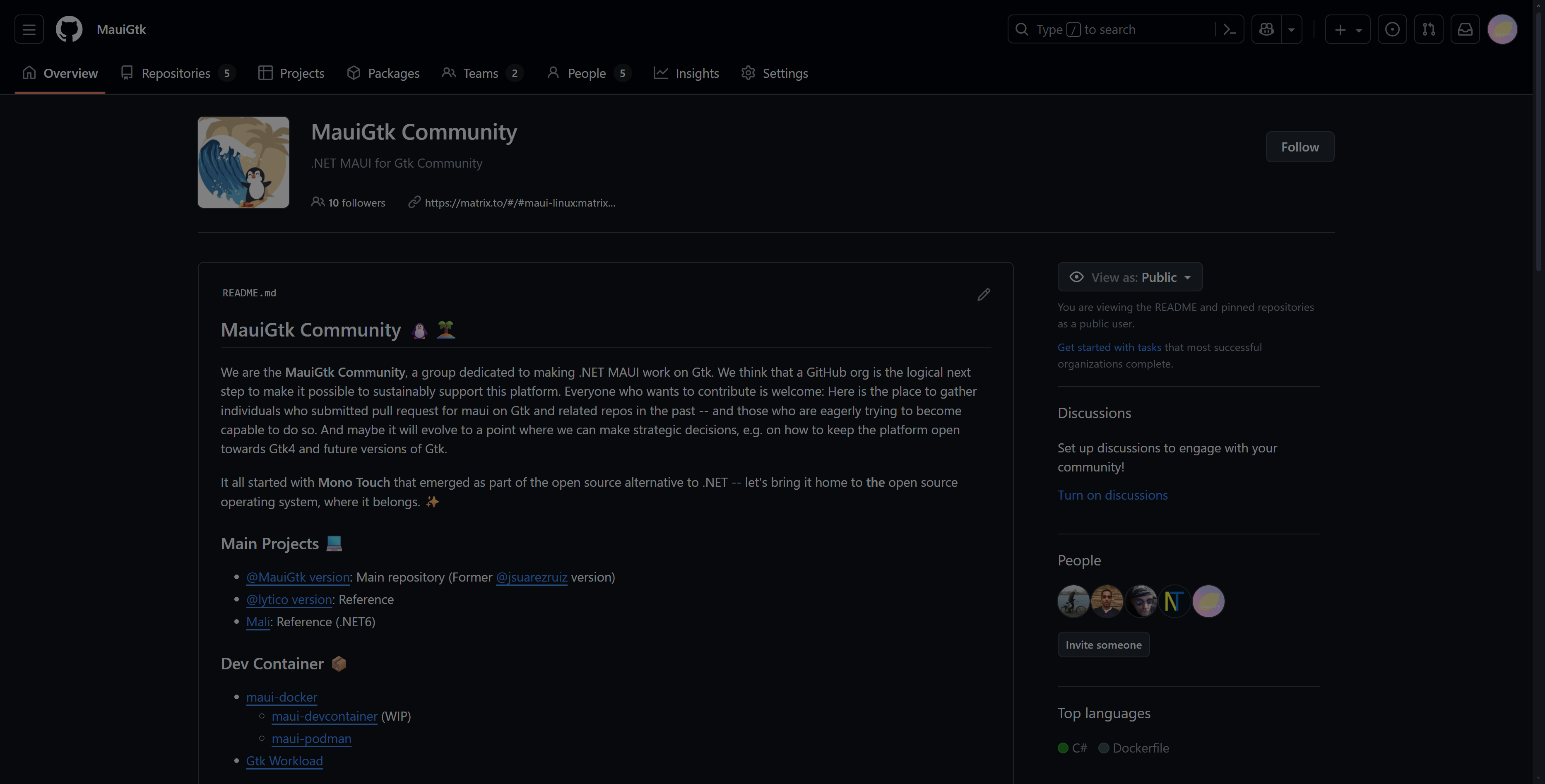Open the command palette icon
1545x784 pixels.
pyautogui.click(x=1229, y=29)
